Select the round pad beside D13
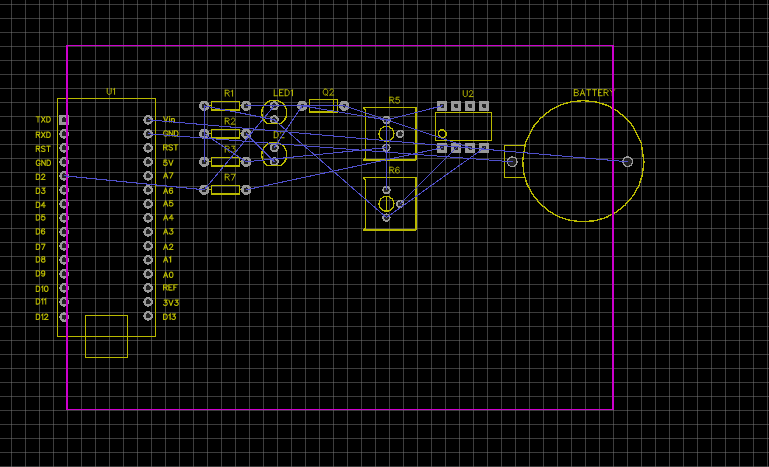The height and width of the screenshot is (467, 769). coord(148,316)
